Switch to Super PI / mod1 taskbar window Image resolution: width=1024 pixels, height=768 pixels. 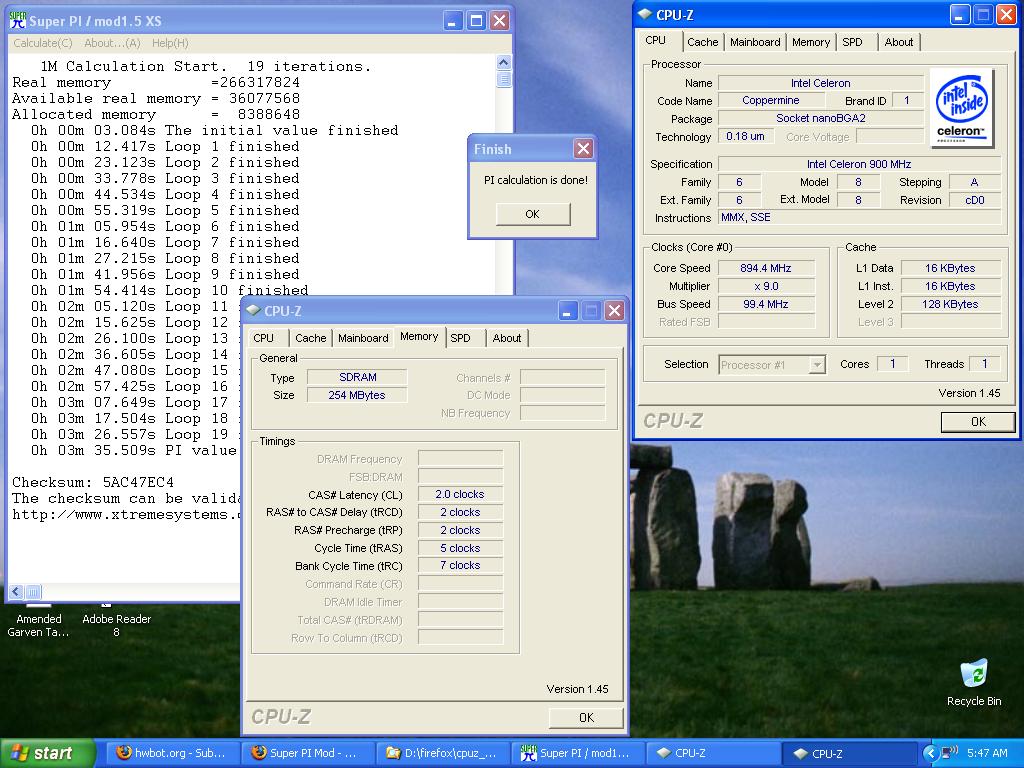pyautogui.click(x=577, y=753)
